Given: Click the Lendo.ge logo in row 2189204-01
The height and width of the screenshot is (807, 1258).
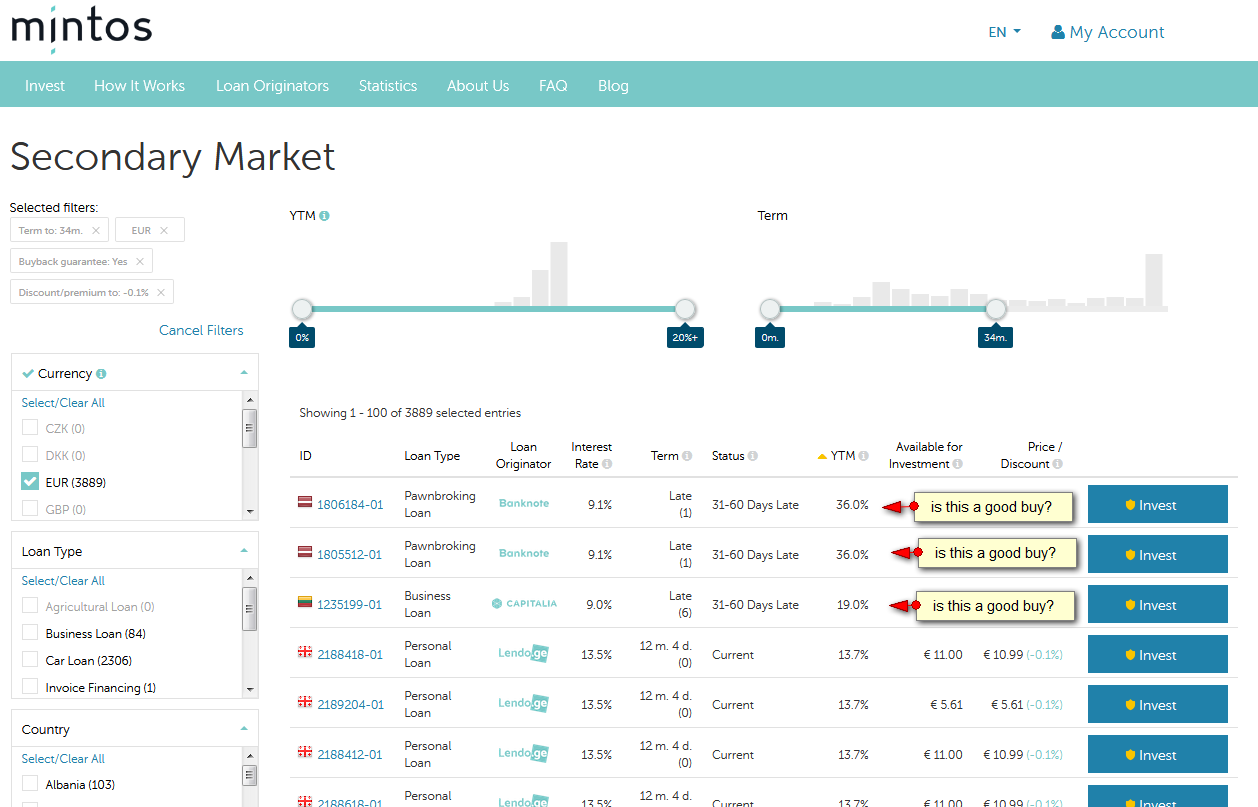Looking at the screenshot, I should tap(524, 704).
